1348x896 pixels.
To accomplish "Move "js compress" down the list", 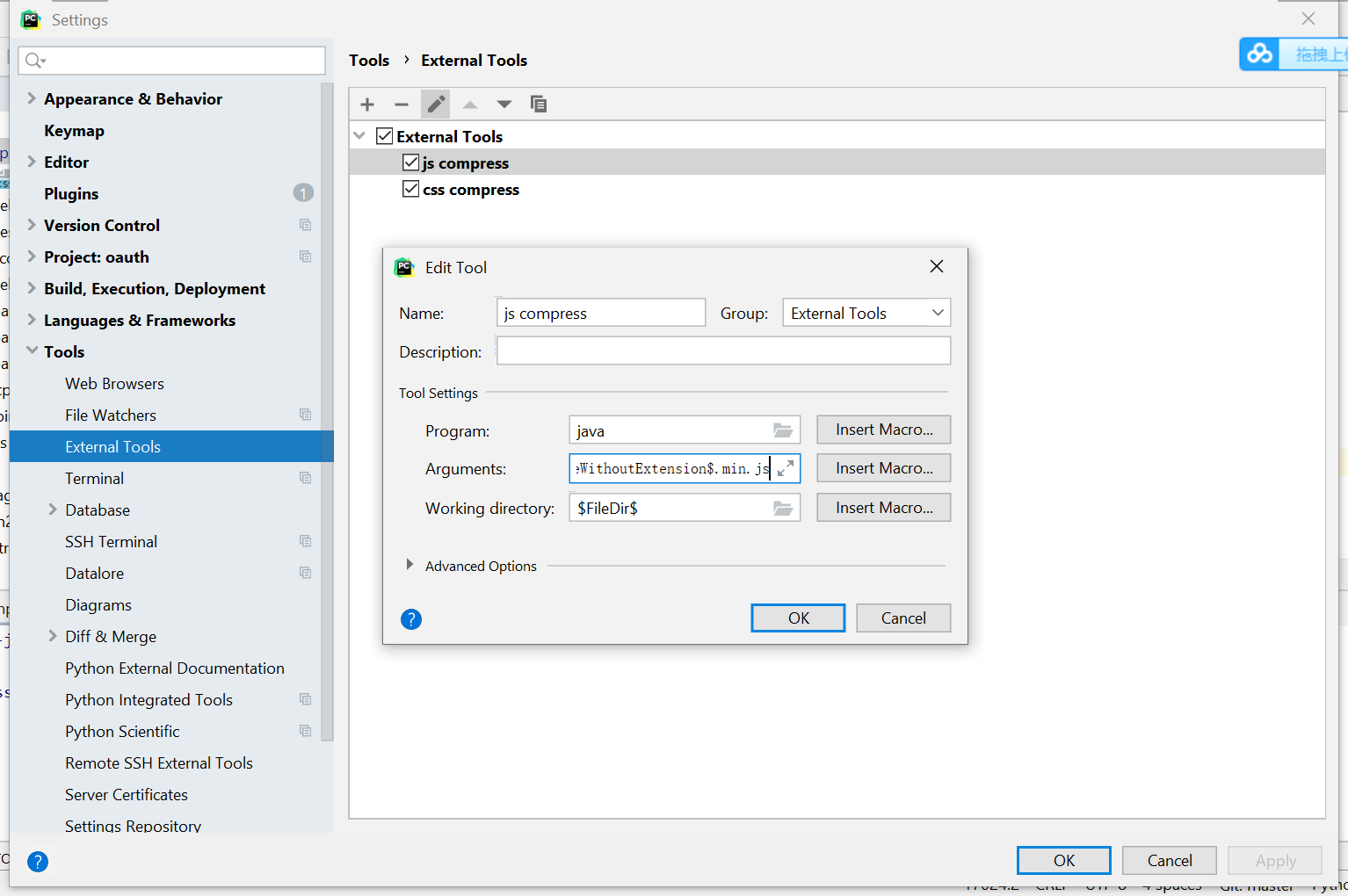I will tap(504, 104).
